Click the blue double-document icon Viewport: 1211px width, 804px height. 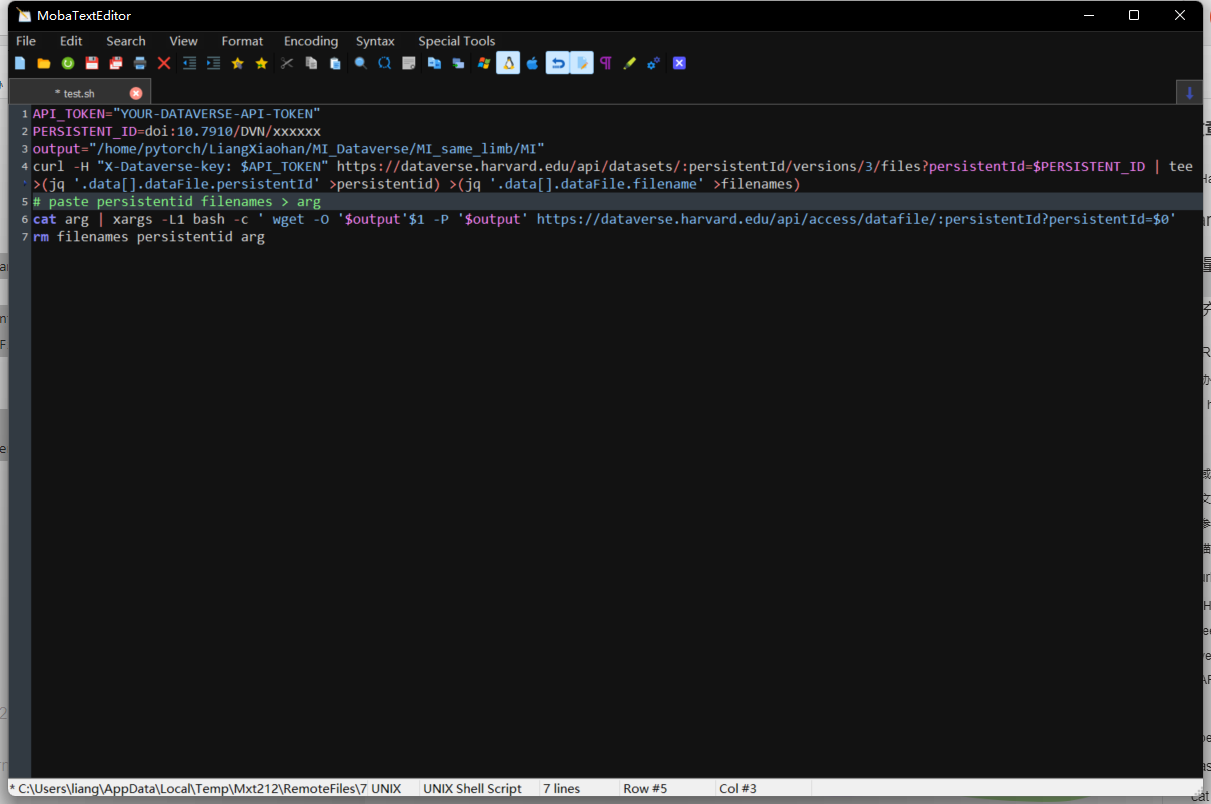click(x=434, y=63)
